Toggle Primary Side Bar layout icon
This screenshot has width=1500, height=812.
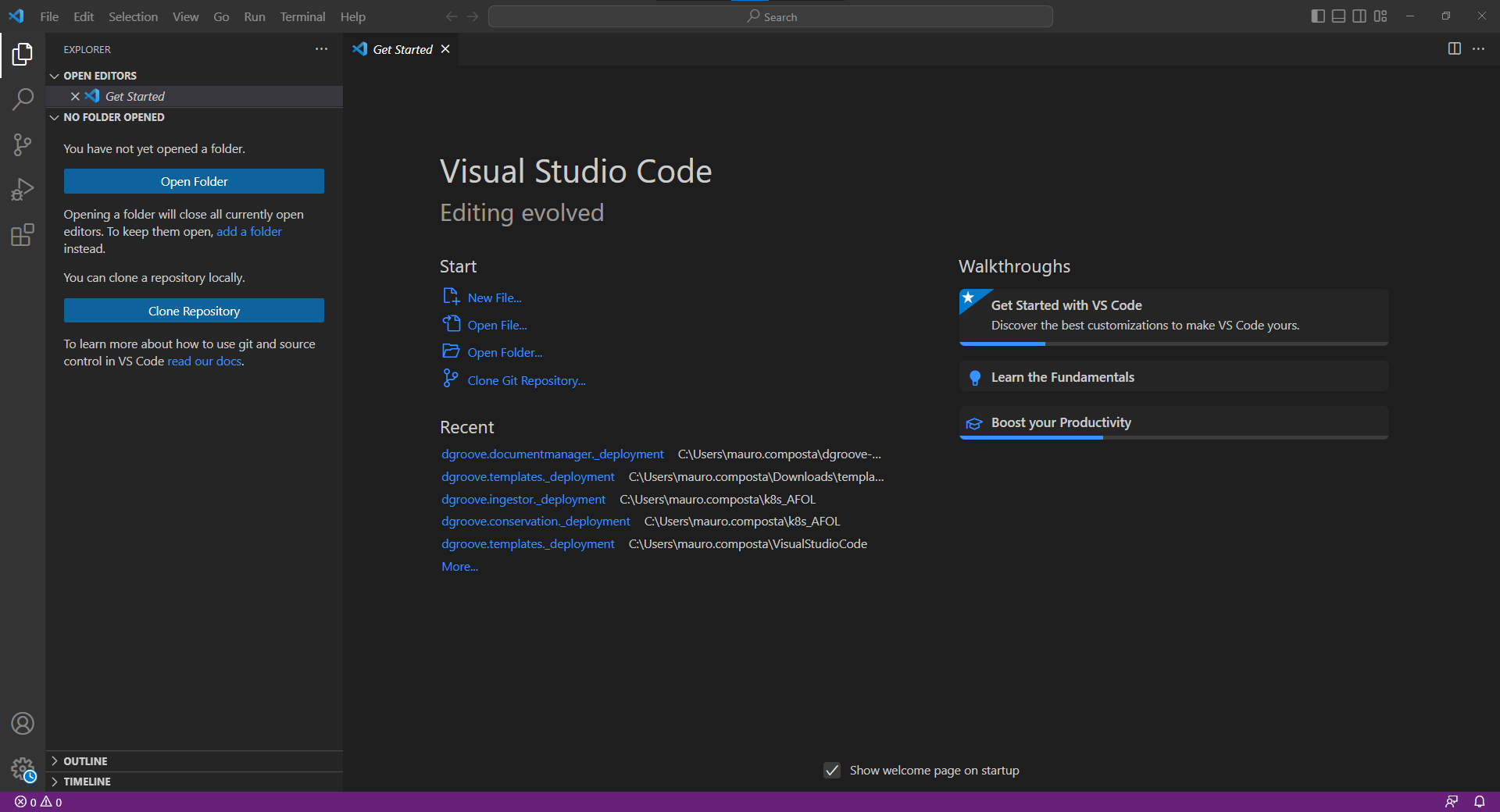(1318, 16)
